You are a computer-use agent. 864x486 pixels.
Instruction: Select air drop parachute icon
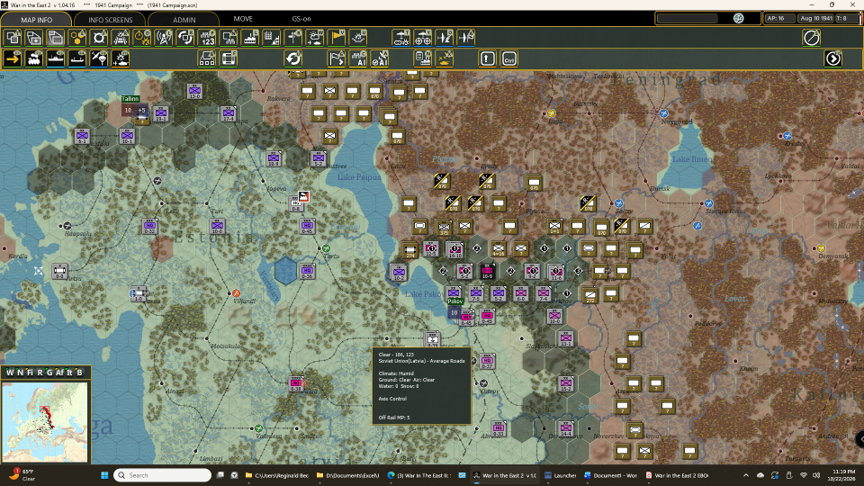click(x=99, y=58)
